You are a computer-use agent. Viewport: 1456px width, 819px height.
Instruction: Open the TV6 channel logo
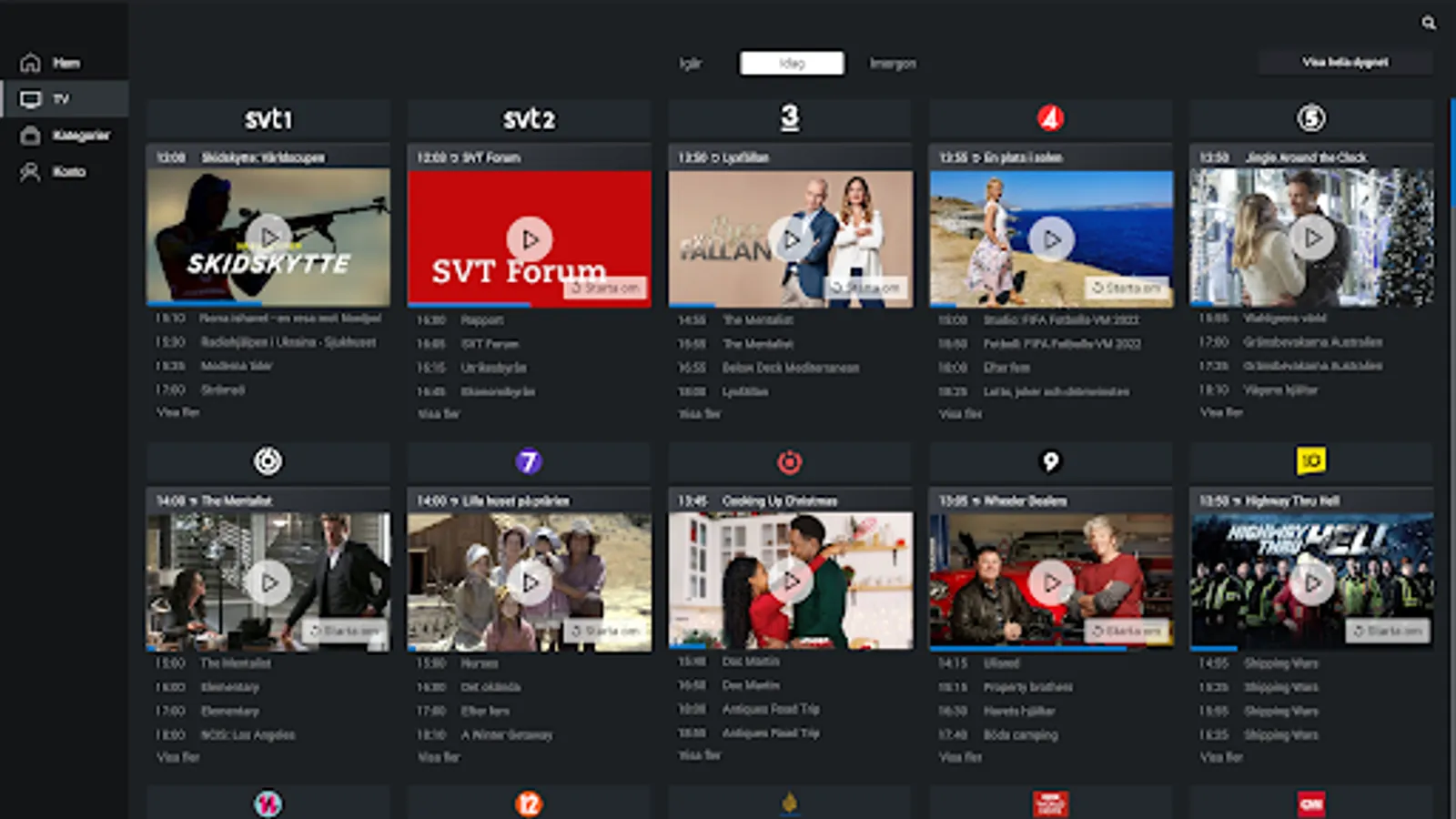coord(268,461)
